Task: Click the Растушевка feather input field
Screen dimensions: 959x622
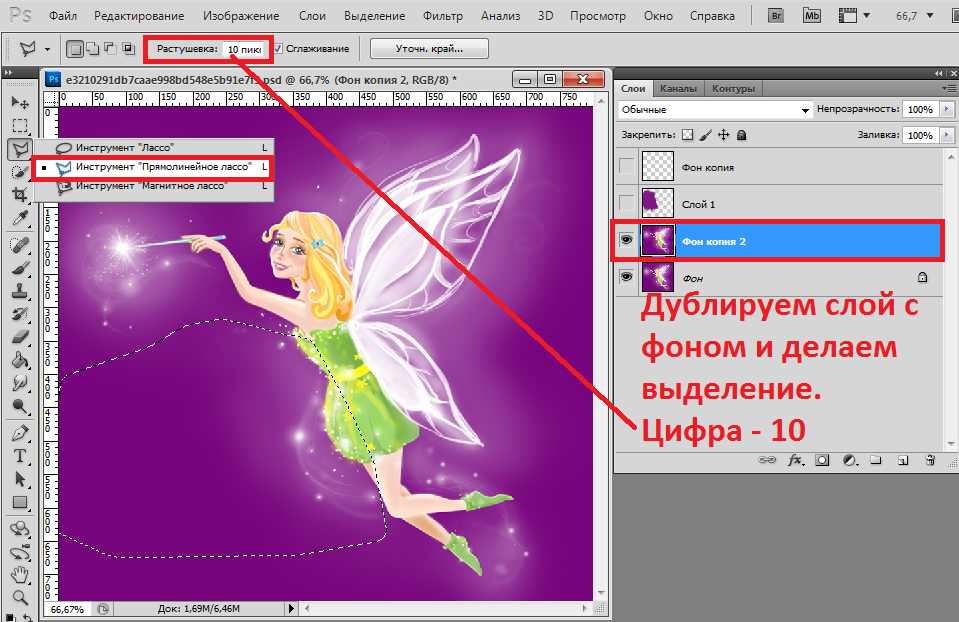Action: pyautogui.click(x=243, y=48)
